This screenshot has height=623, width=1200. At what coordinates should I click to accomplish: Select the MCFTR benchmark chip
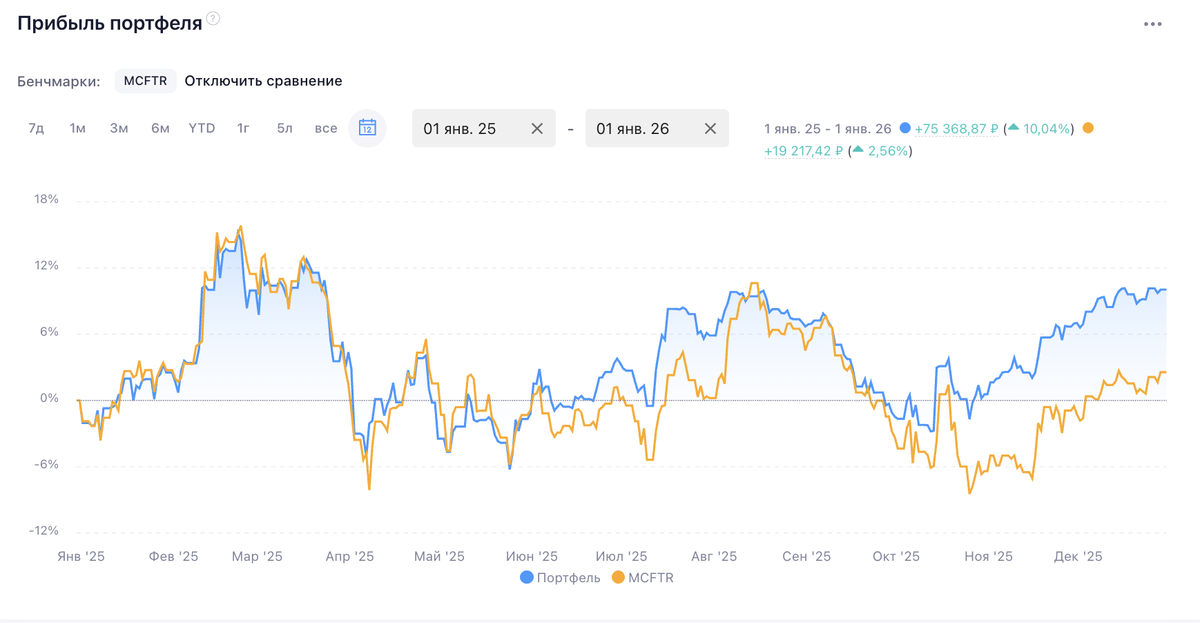(x=145, y=81)
